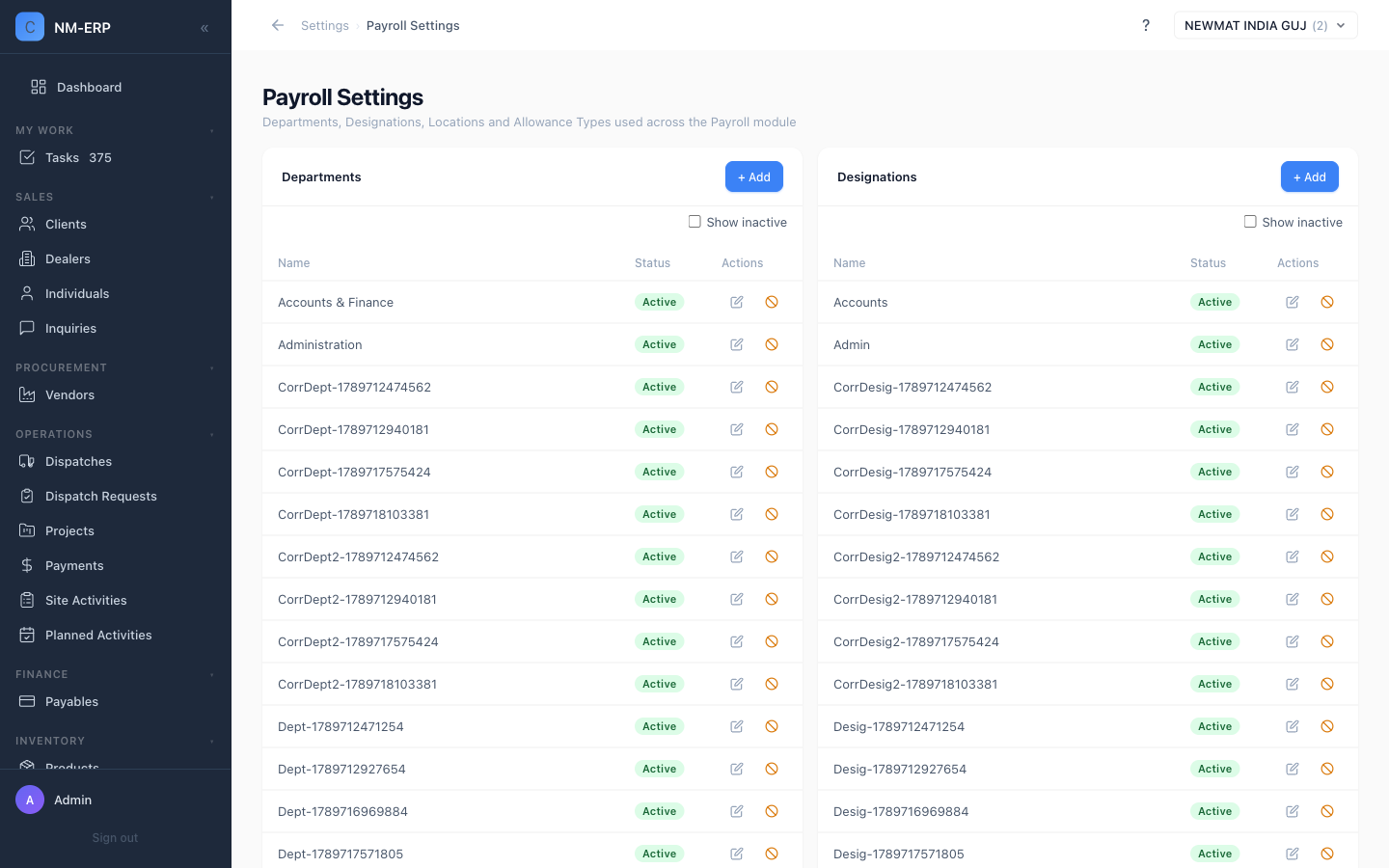Image resolution: width=1389 pixels, height=868 pixels.
Task: Collapse the sidebar with the double-chevron icon
Action: pyautogui.click(x=204, y=28)
